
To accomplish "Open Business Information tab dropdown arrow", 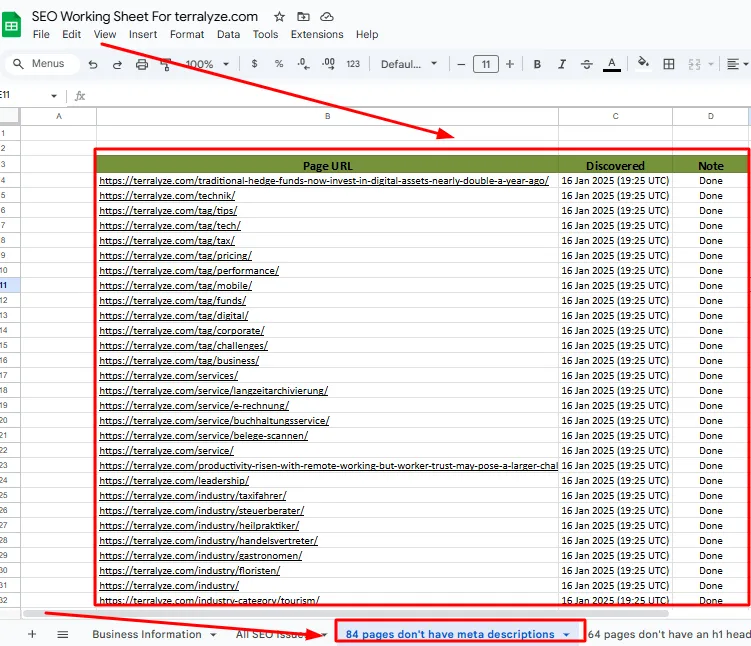I will click(x=213, y=635).
